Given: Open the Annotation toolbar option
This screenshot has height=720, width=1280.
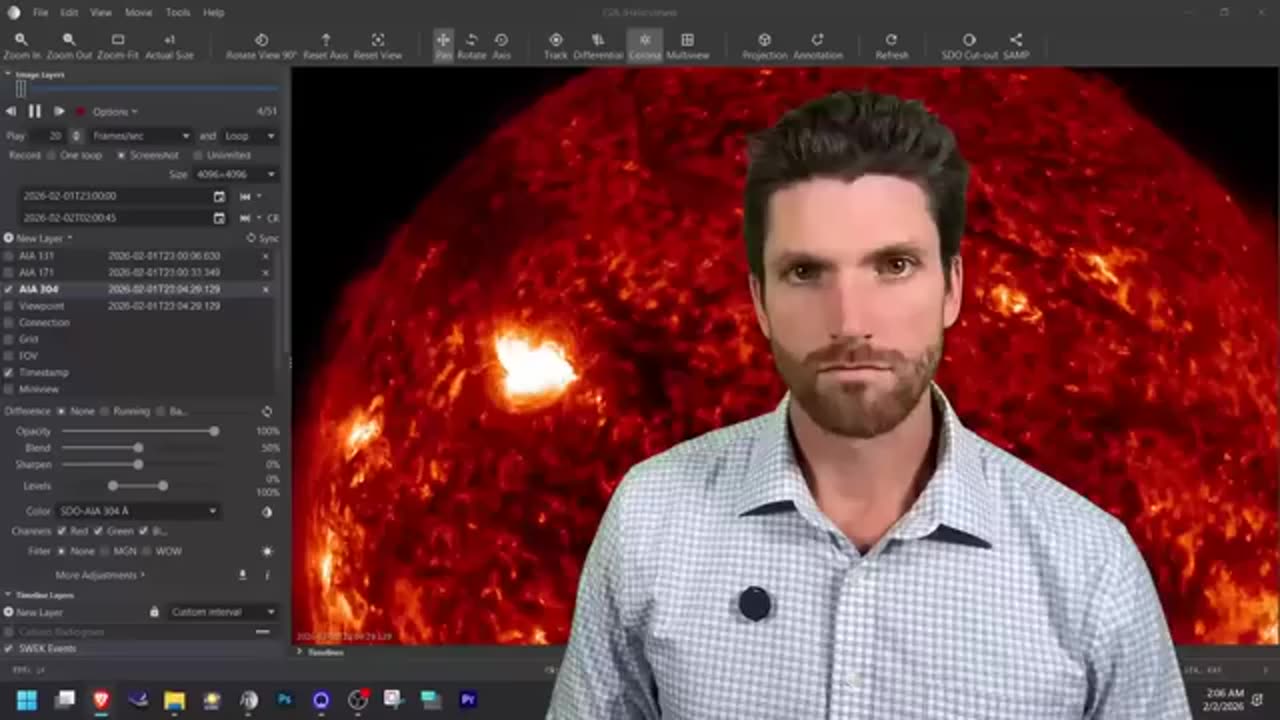Looking at the screenshot, I should 817,46.
